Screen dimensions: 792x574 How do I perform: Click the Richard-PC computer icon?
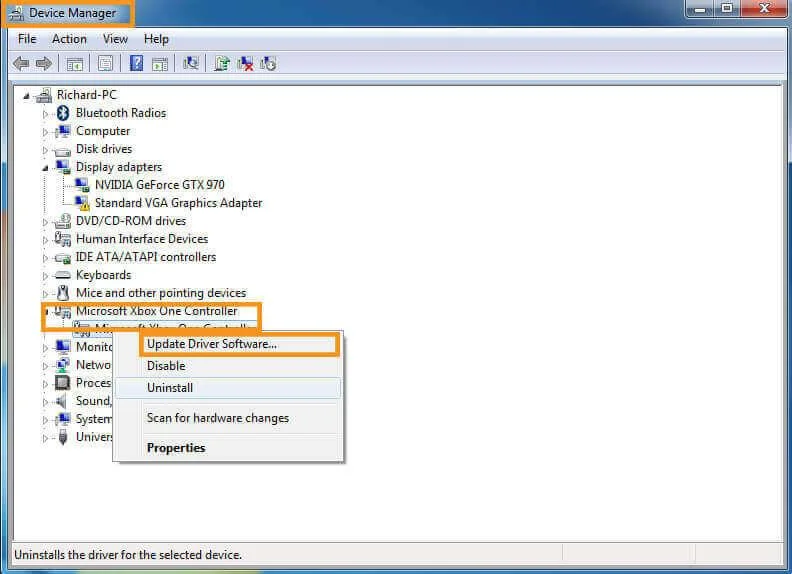click(x=43, y=95)
